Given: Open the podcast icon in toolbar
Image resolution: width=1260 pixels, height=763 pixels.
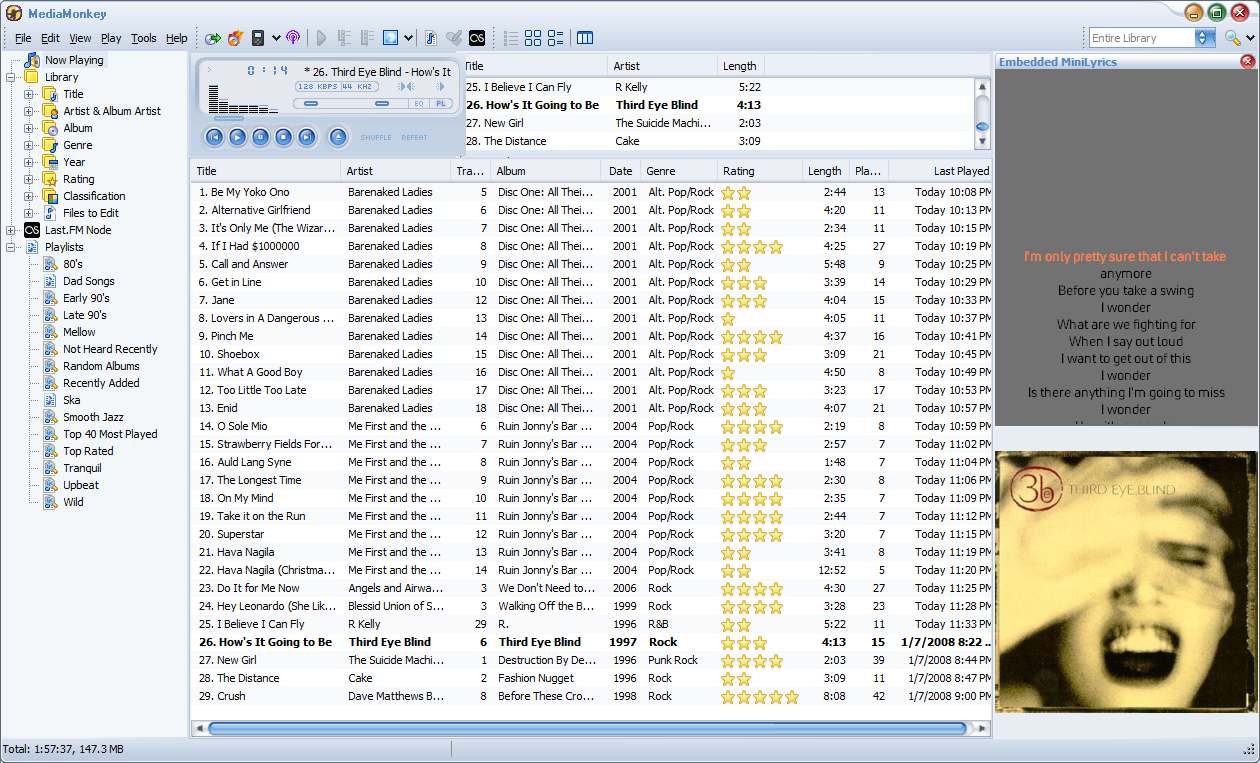Looking at the screenshot, I should click(293, 38).
